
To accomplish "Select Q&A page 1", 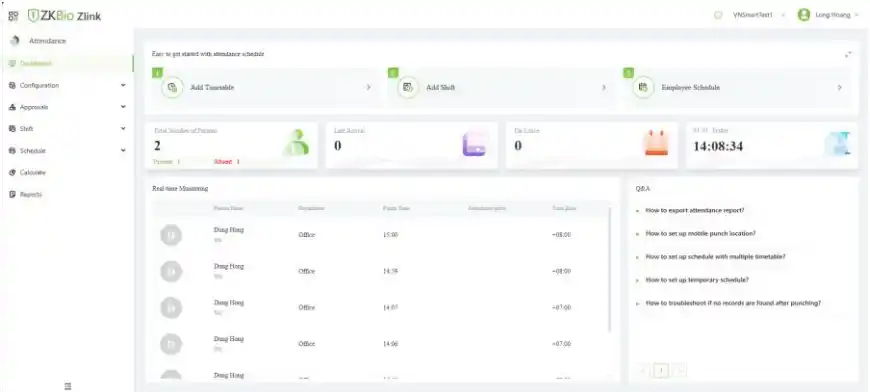I will pyautogui.click(x=661, y=370).
